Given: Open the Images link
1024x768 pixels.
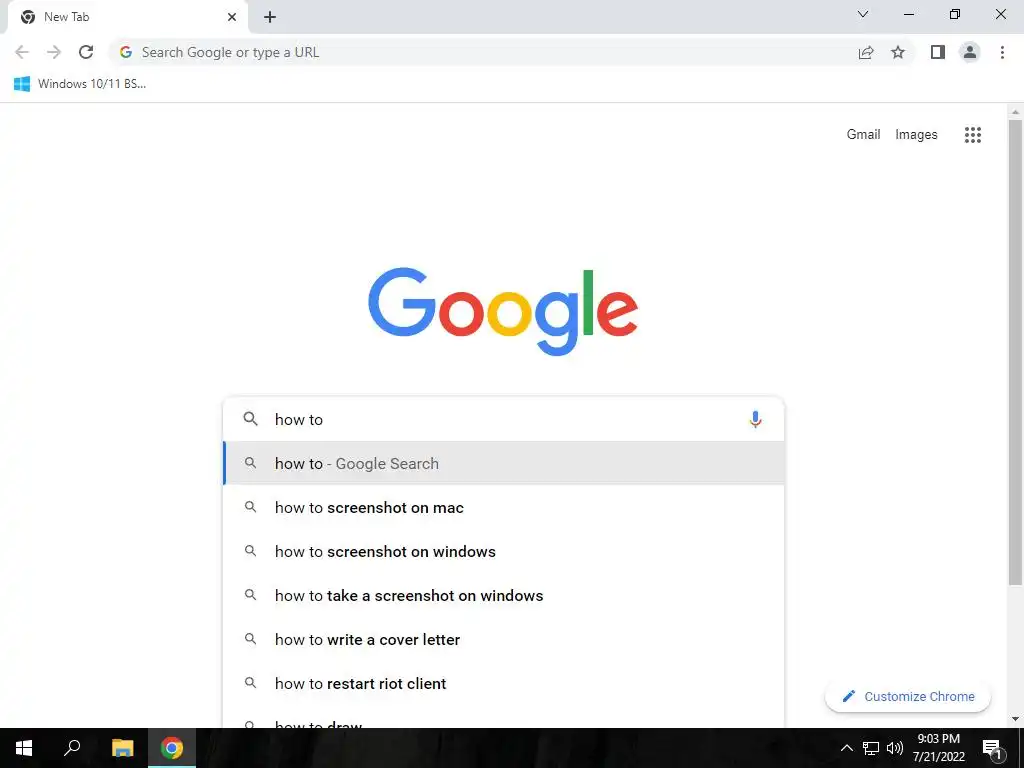Looking at the screenshot, I should [x=916, y=134].
